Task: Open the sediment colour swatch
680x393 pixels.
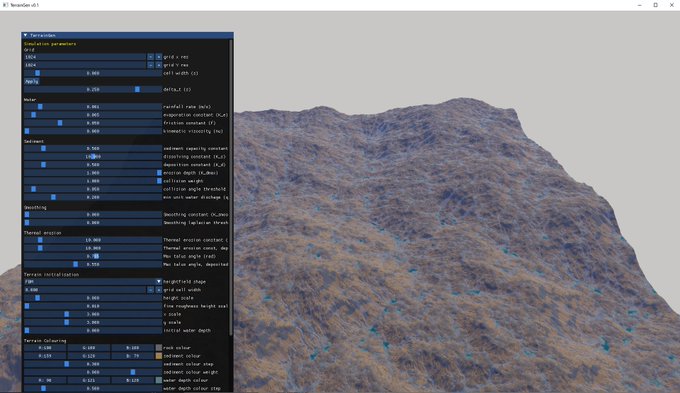Action: [159, 356]
